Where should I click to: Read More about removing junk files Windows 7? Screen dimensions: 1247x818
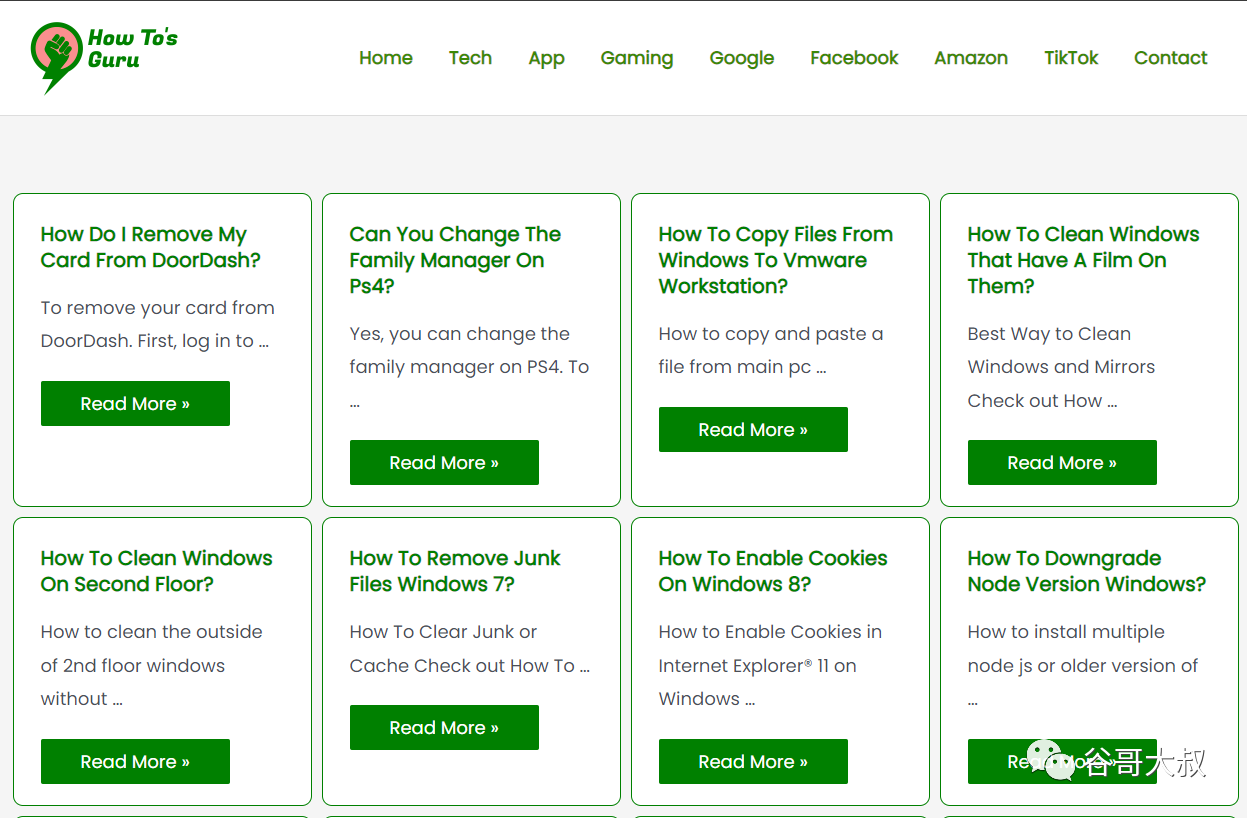pyautogui.click(x=444, y=728)
